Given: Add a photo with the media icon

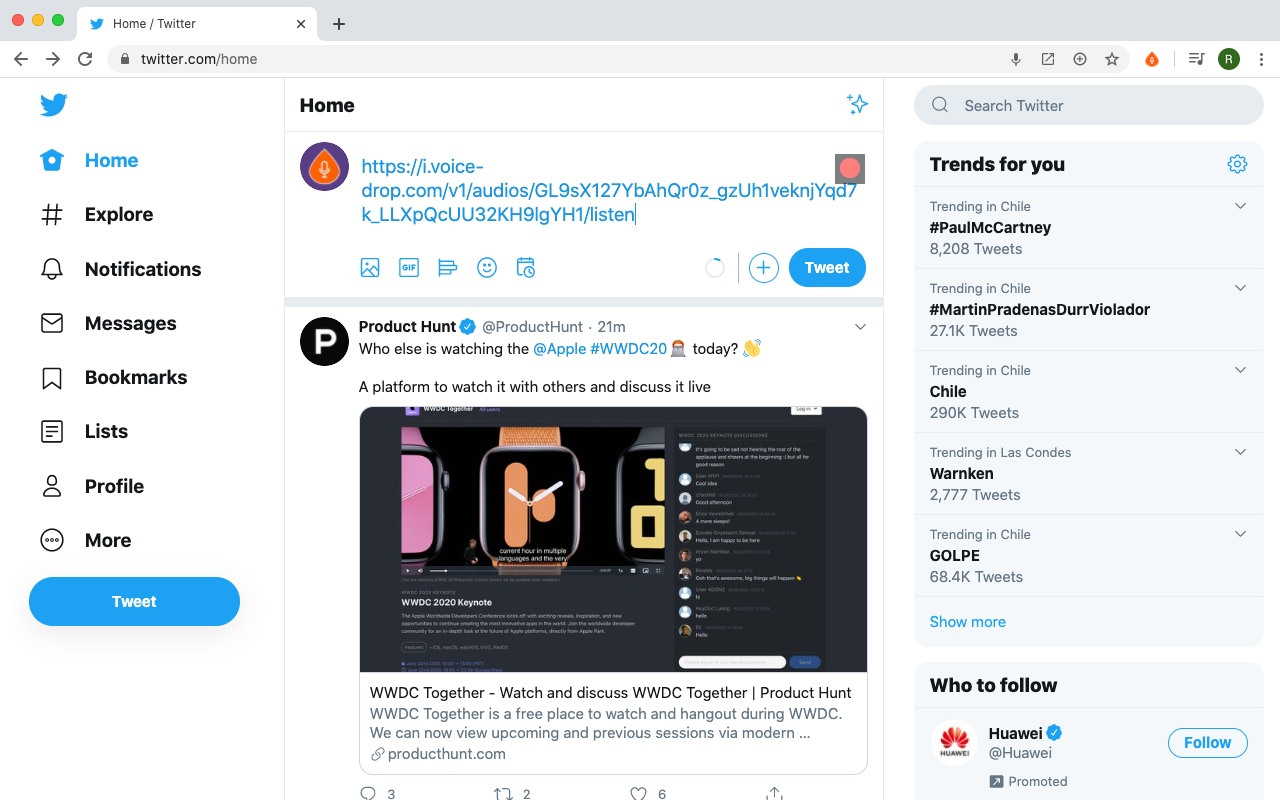Looking at the screenshot, I should [370, 267].
